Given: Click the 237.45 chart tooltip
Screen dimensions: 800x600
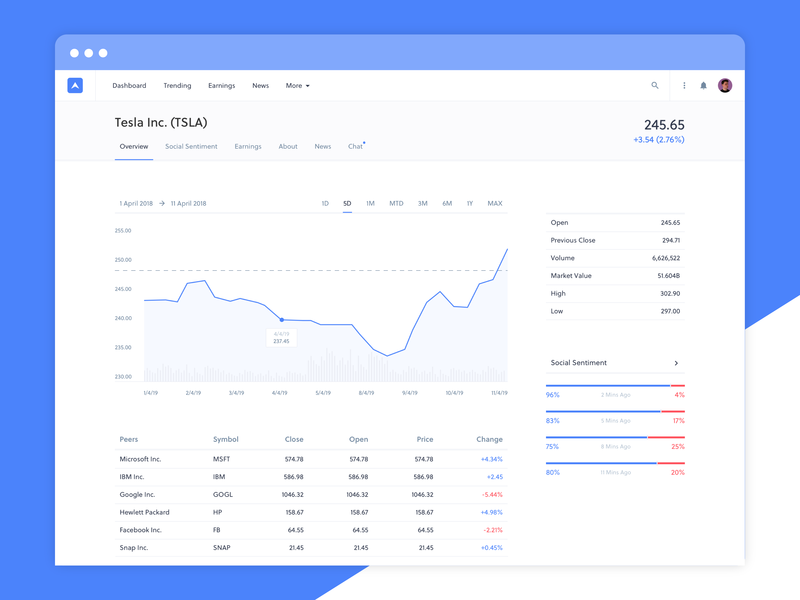Looking at the screenshot, I should point(281,338).
